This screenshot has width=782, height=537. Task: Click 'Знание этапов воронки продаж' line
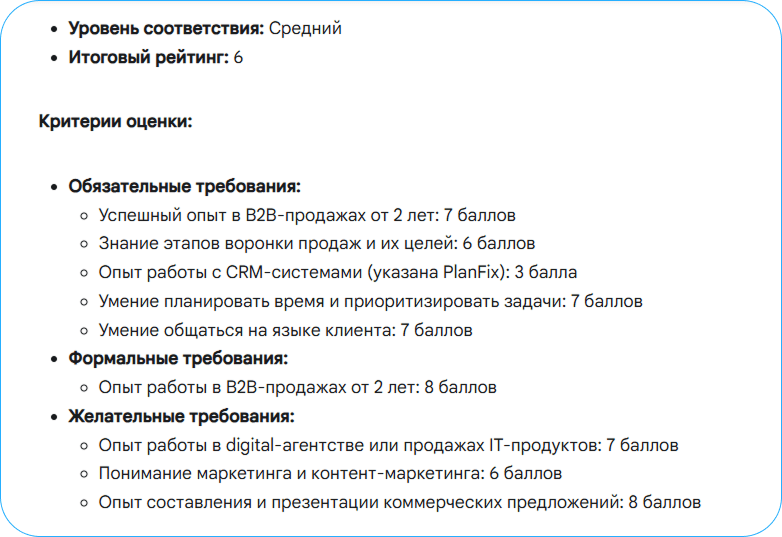point(317,243)
